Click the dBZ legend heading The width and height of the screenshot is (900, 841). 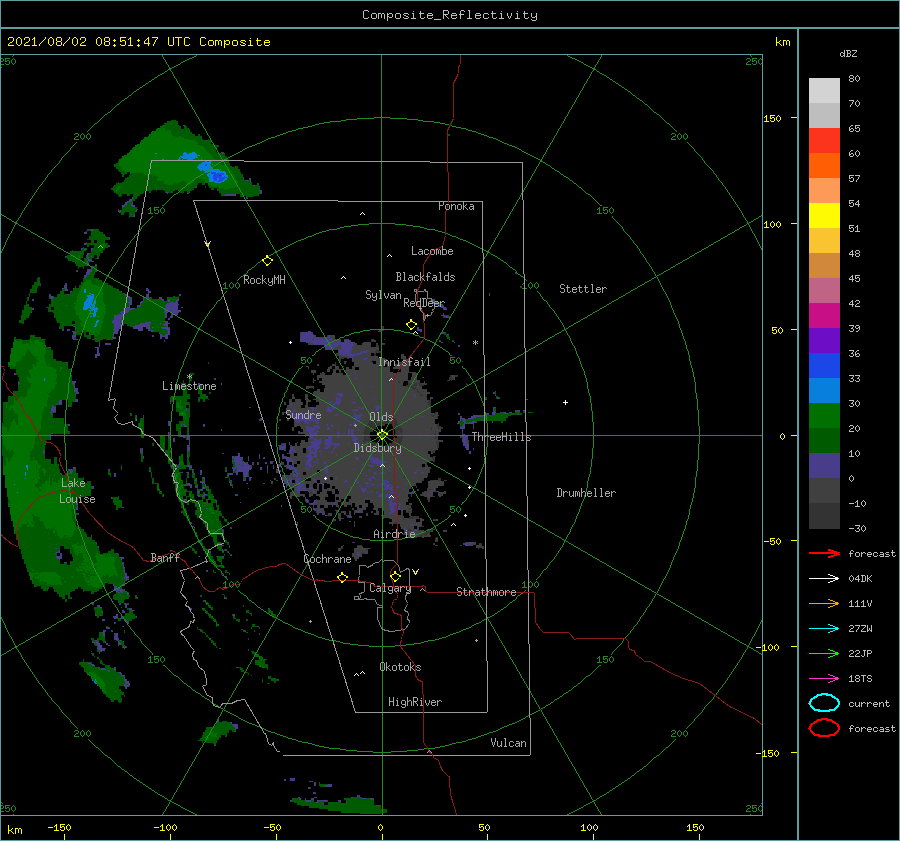coord(848,53)
